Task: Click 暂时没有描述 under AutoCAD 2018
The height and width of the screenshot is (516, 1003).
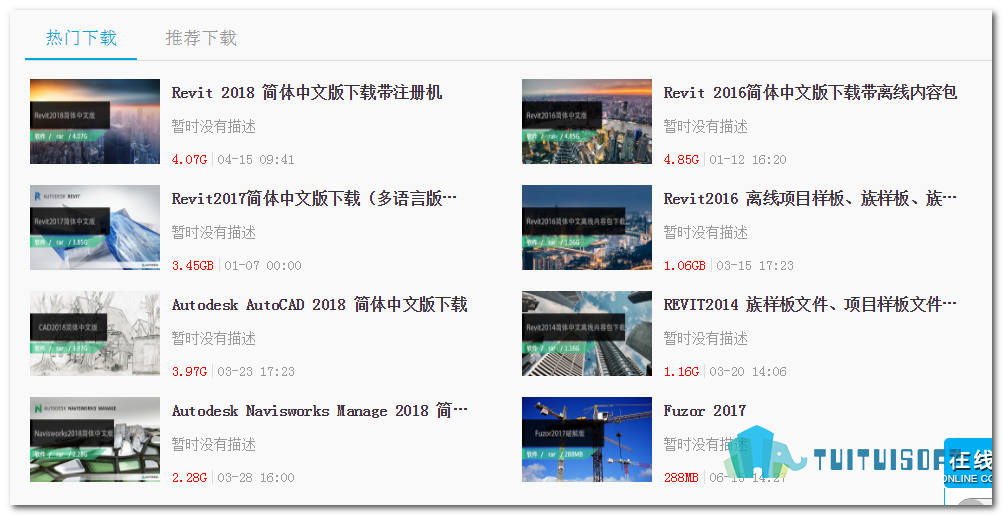Action: pos(214,338)
